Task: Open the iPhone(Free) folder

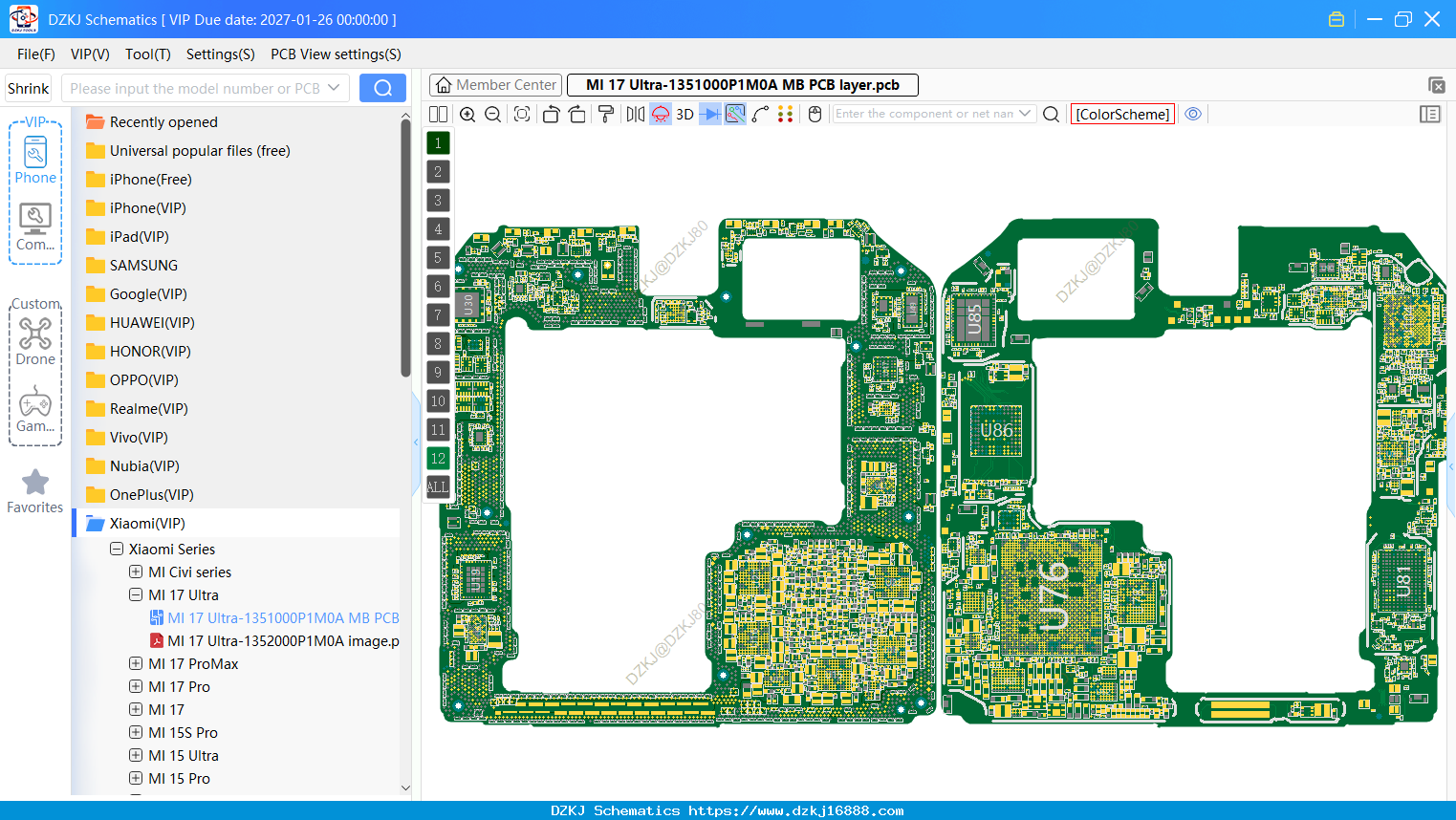Action: click(150, 179)
